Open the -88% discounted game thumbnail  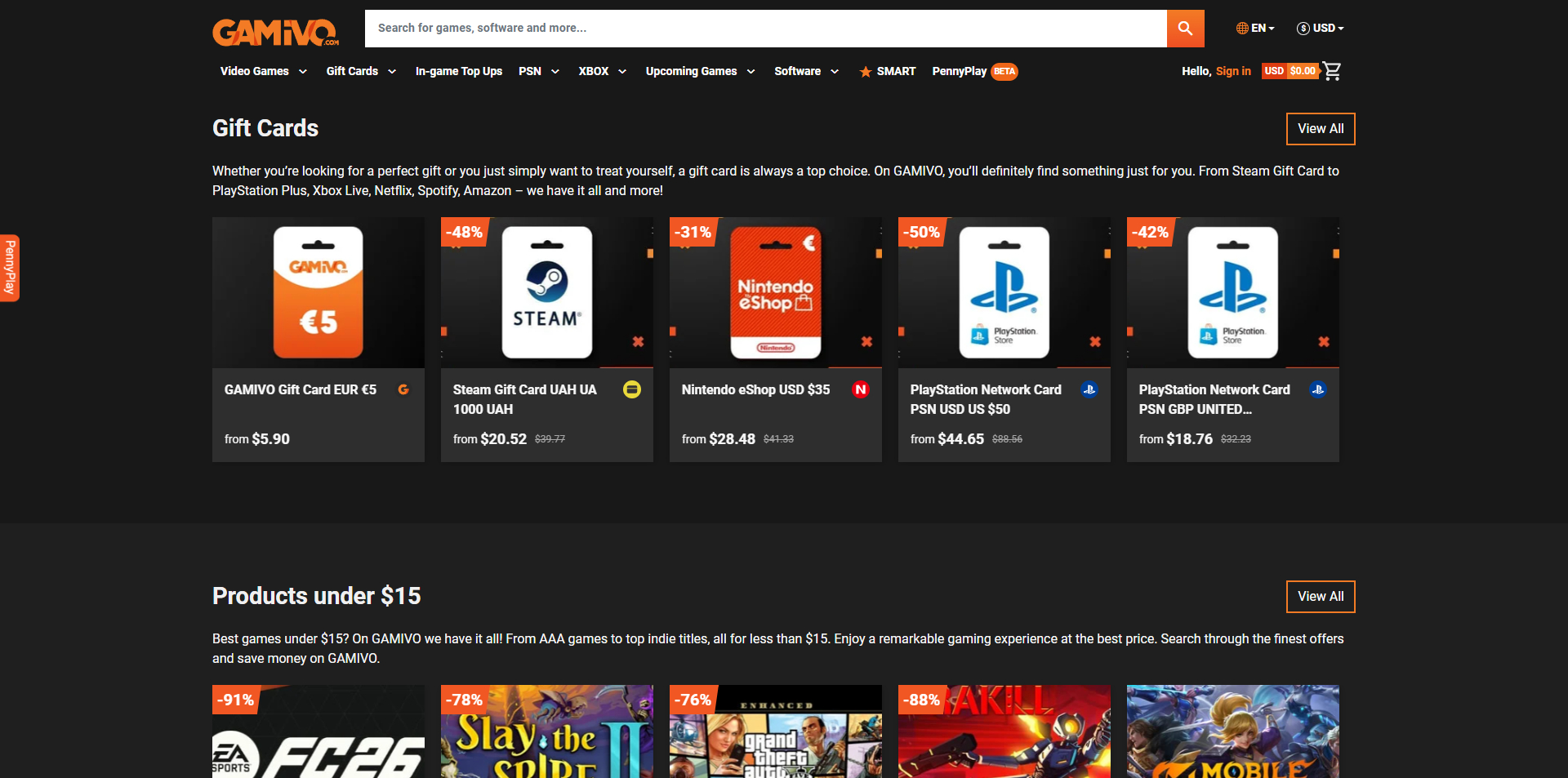click(x=1004, y=731)
